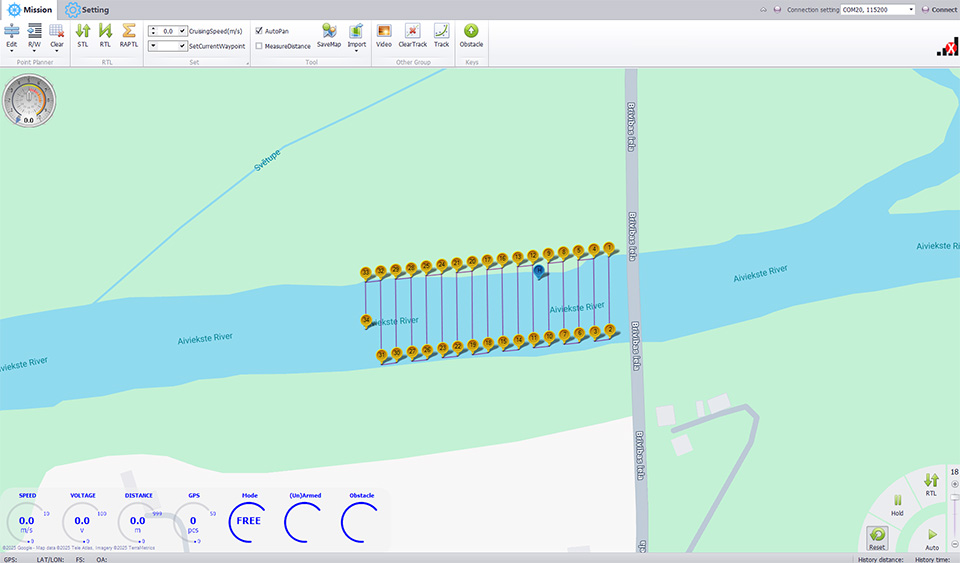Click the 'LAT/LON:' status bar entry

[x=50, y=559]
